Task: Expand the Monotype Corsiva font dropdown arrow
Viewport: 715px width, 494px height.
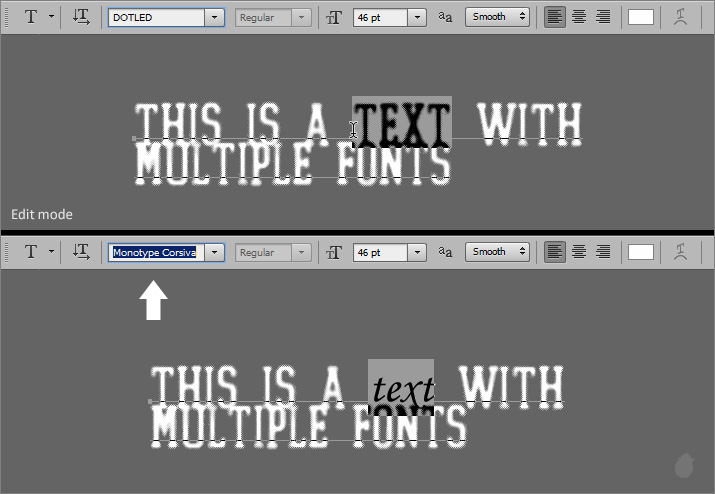Action: (x=214, y=252)
